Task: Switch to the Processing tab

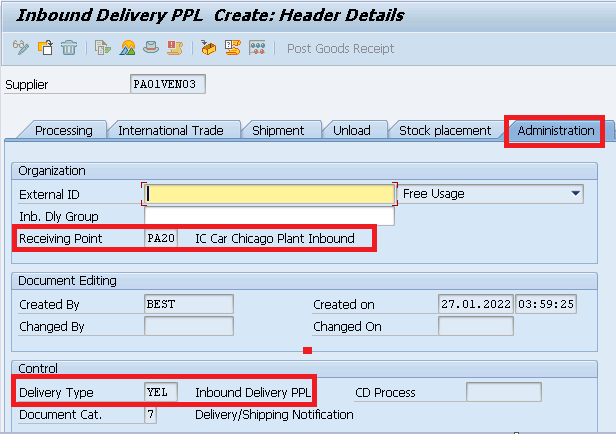Action: point(64,130)
